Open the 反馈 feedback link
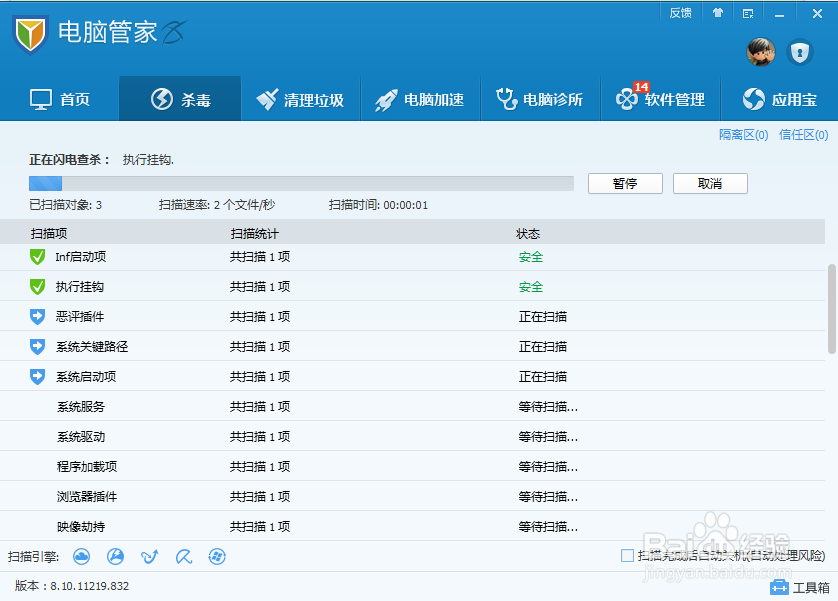 pyautogui.click(x=680, y=13)
